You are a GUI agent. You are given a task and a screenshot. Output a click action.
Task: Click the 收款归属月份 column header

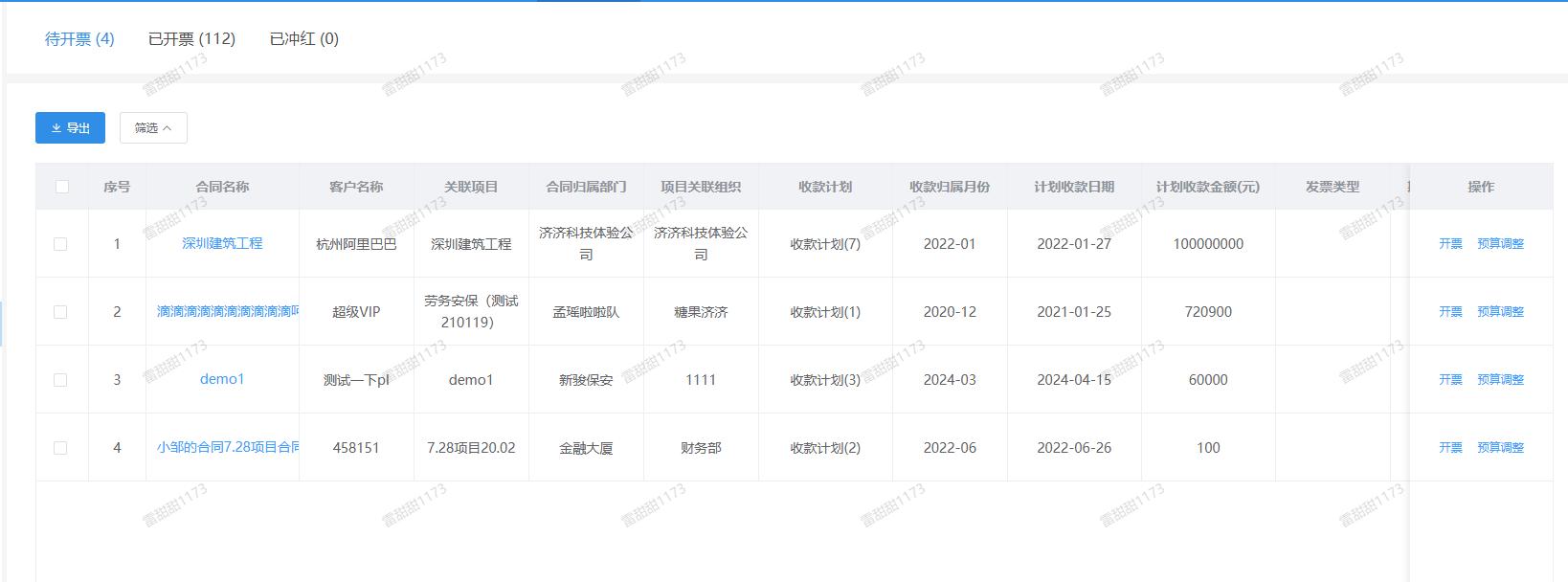(x=950, y=187)
